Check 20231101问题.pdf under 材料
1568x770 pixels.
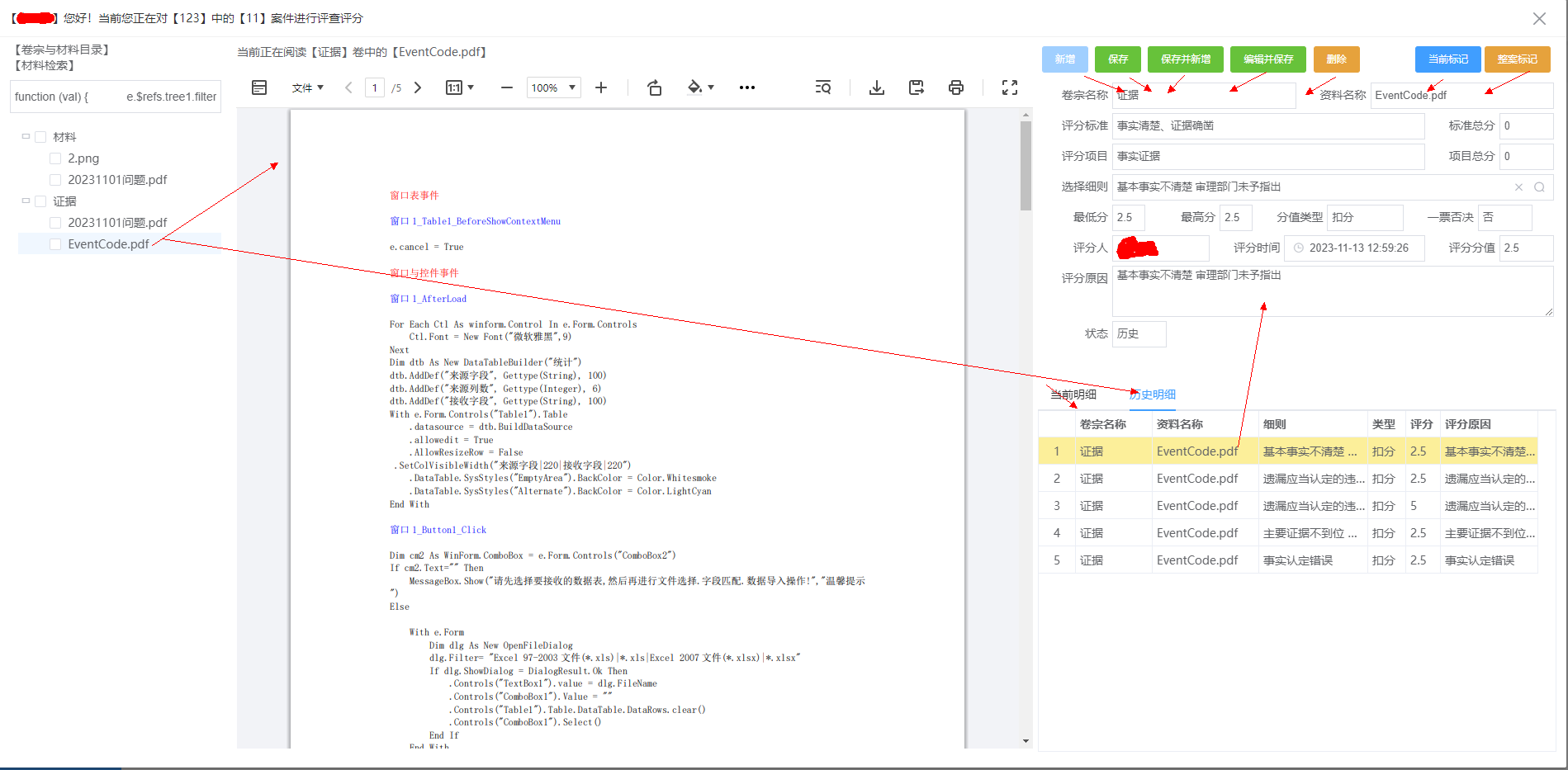(55, 180)
